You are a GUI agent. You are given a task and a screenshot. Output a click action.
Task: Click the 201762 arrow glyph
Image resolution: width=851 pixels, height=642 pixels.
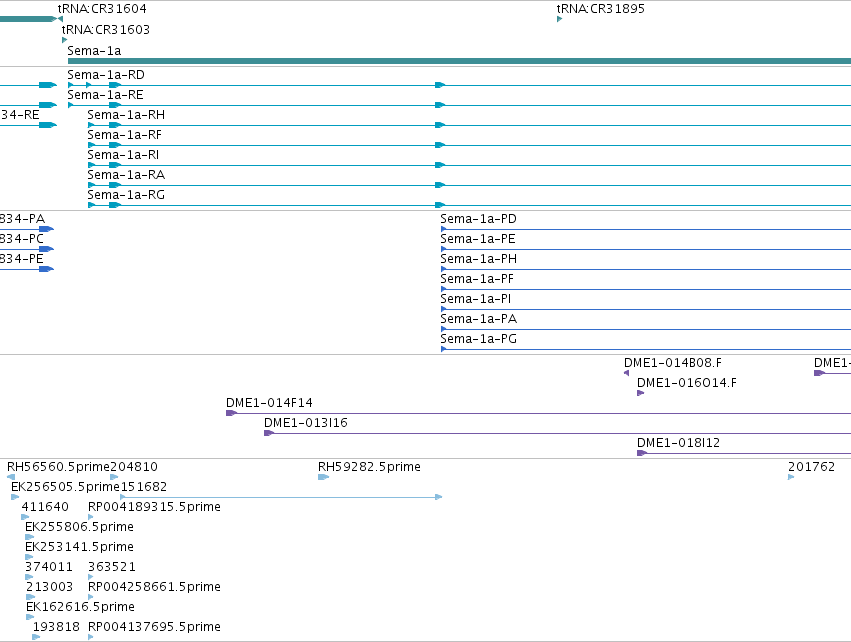point(791,477)
